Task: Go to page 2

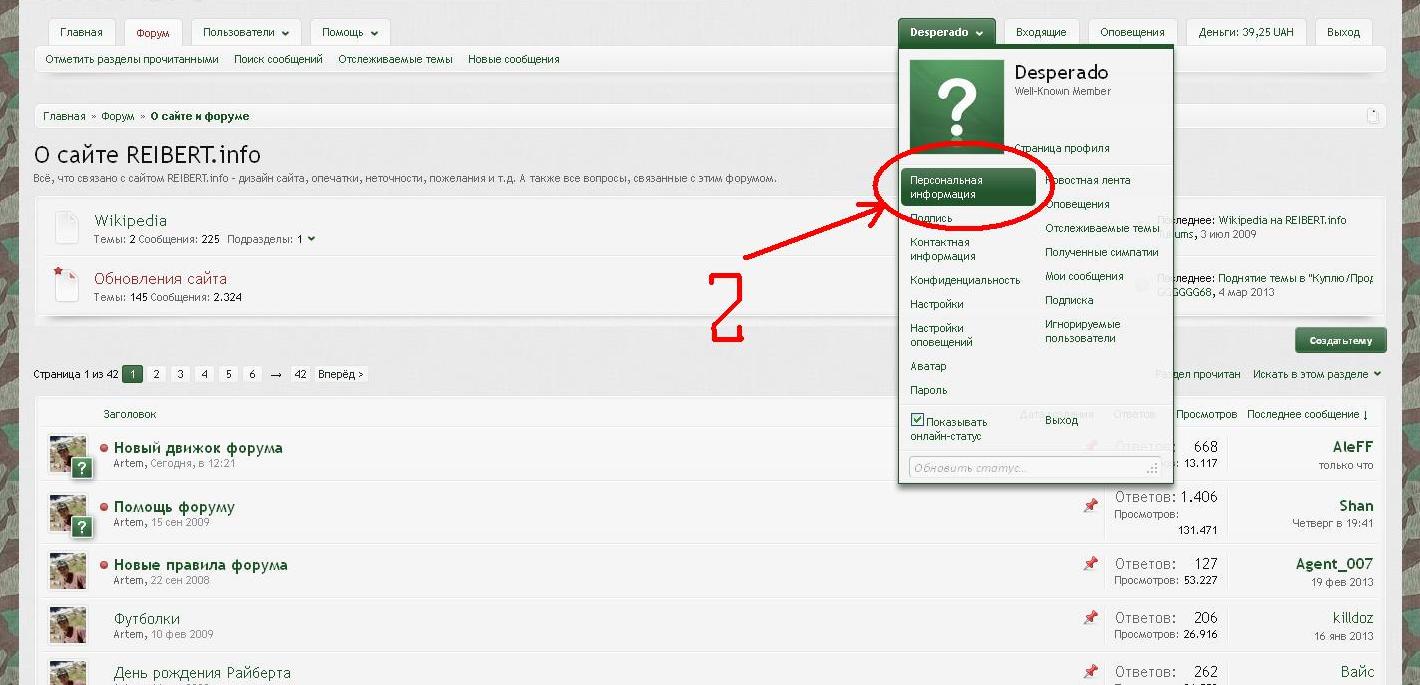Action: [x=157, y=374]
